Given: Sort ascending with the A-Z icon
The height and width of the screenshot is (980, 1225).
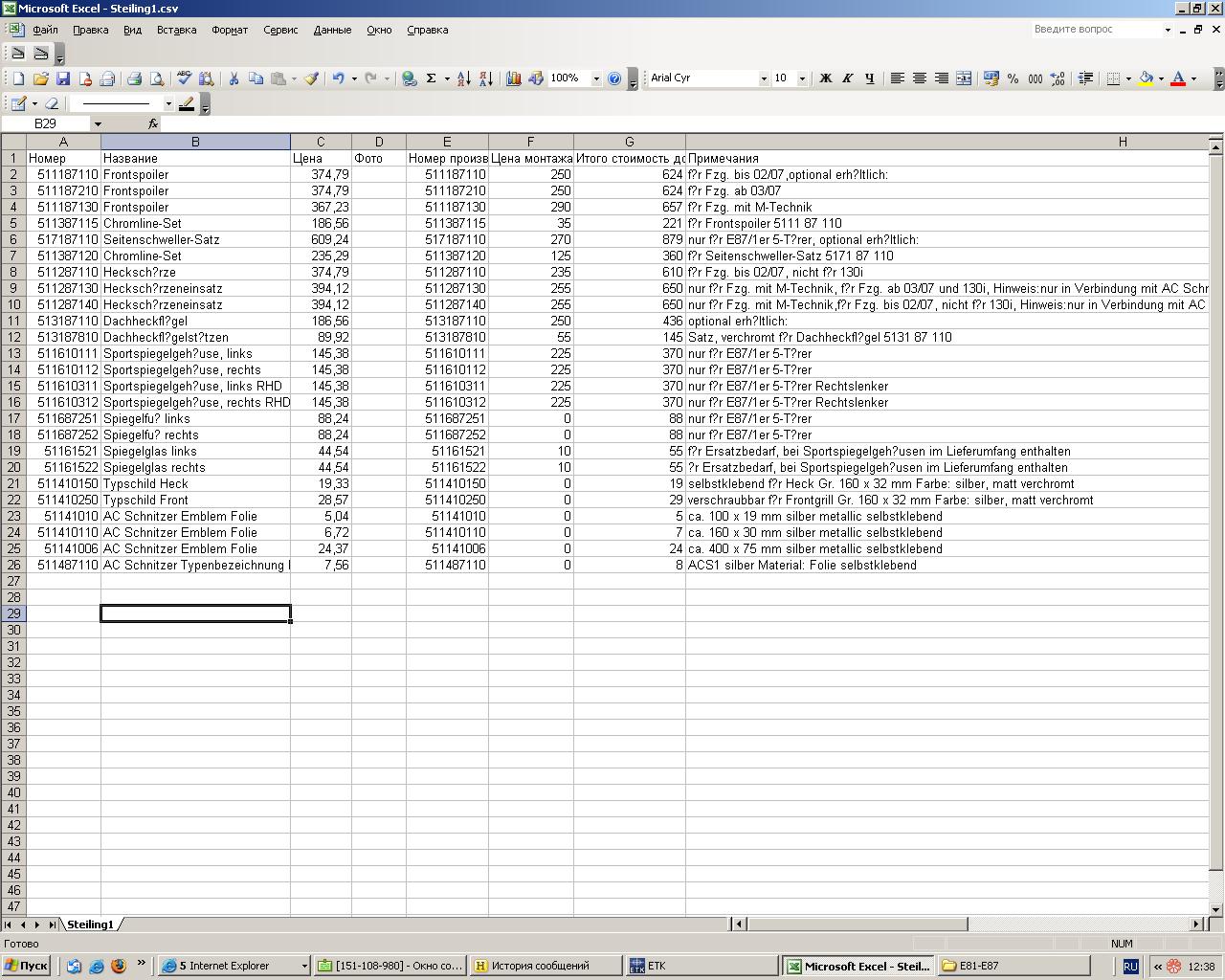Looking at the screenshot, I should pyautogui.click(x=463, y=78).
